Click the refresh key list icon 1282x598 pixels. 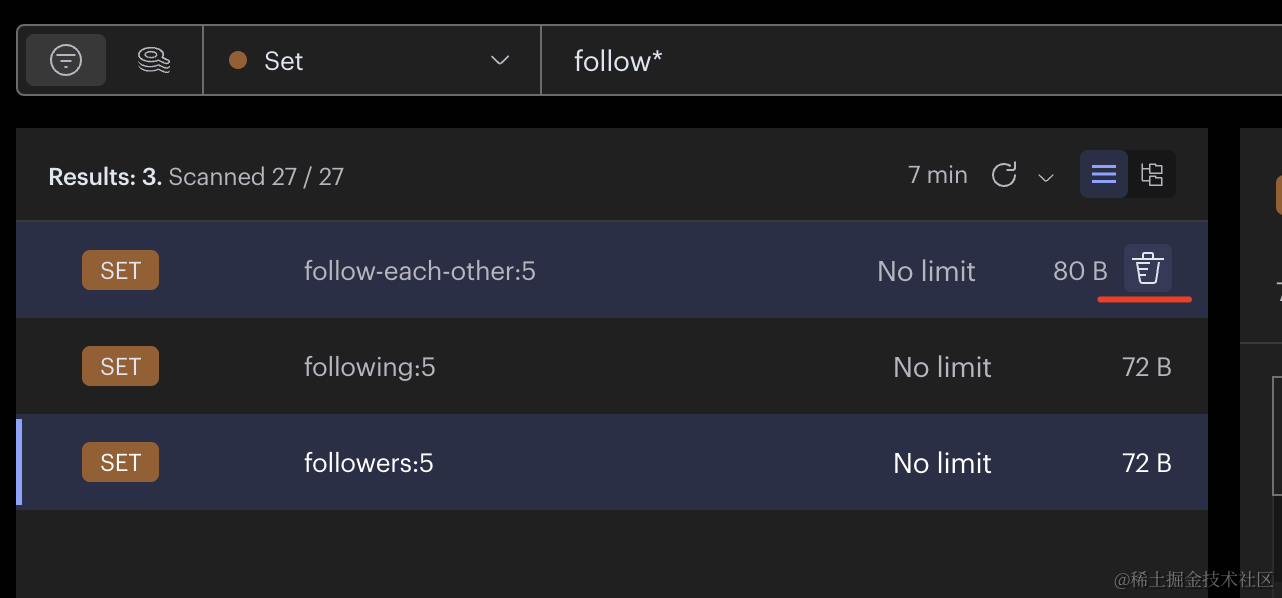(x=1004, y=175)
